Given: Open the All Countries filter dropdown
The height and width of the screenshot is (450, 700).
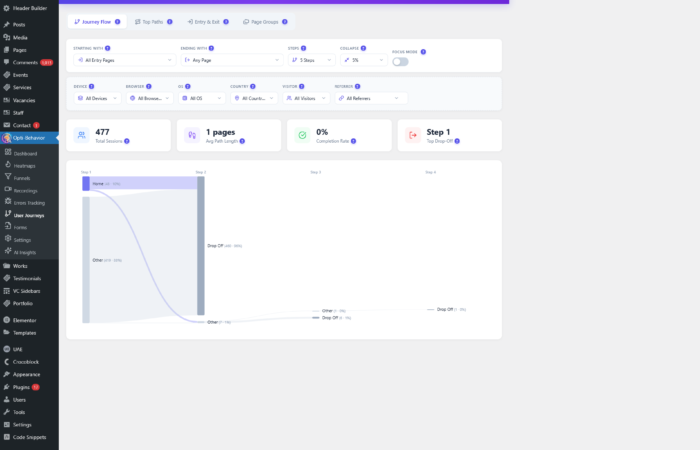Looking at the screenshot, I should pos(254,98).
